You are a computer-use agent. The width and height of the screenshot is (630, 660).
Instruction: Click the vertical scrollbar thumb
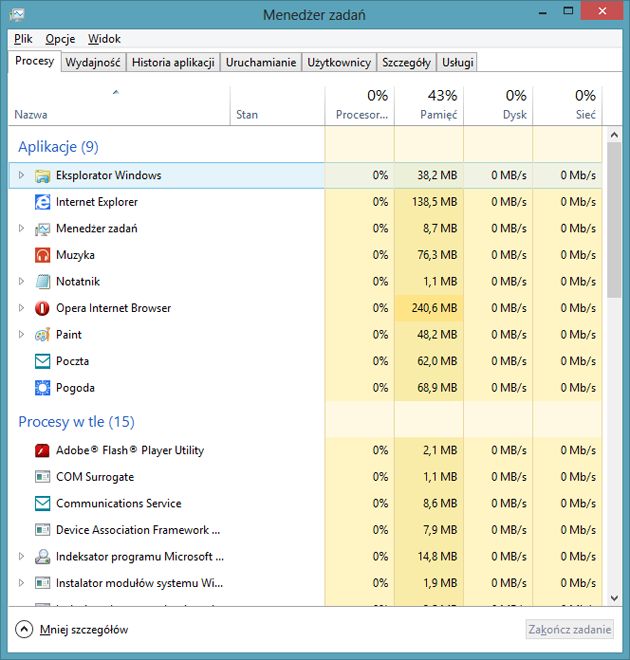point(614,220)
